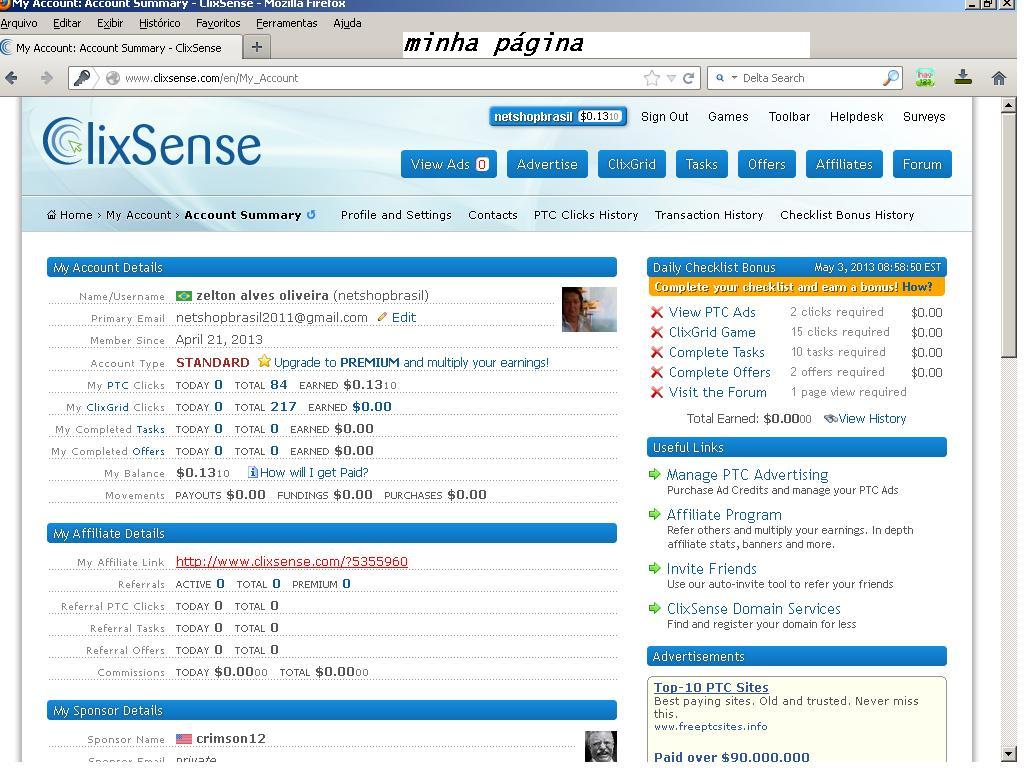Select the My Account Summary browser tab
This screenshot has width=1024, height=768.
(x=120, y=48)
